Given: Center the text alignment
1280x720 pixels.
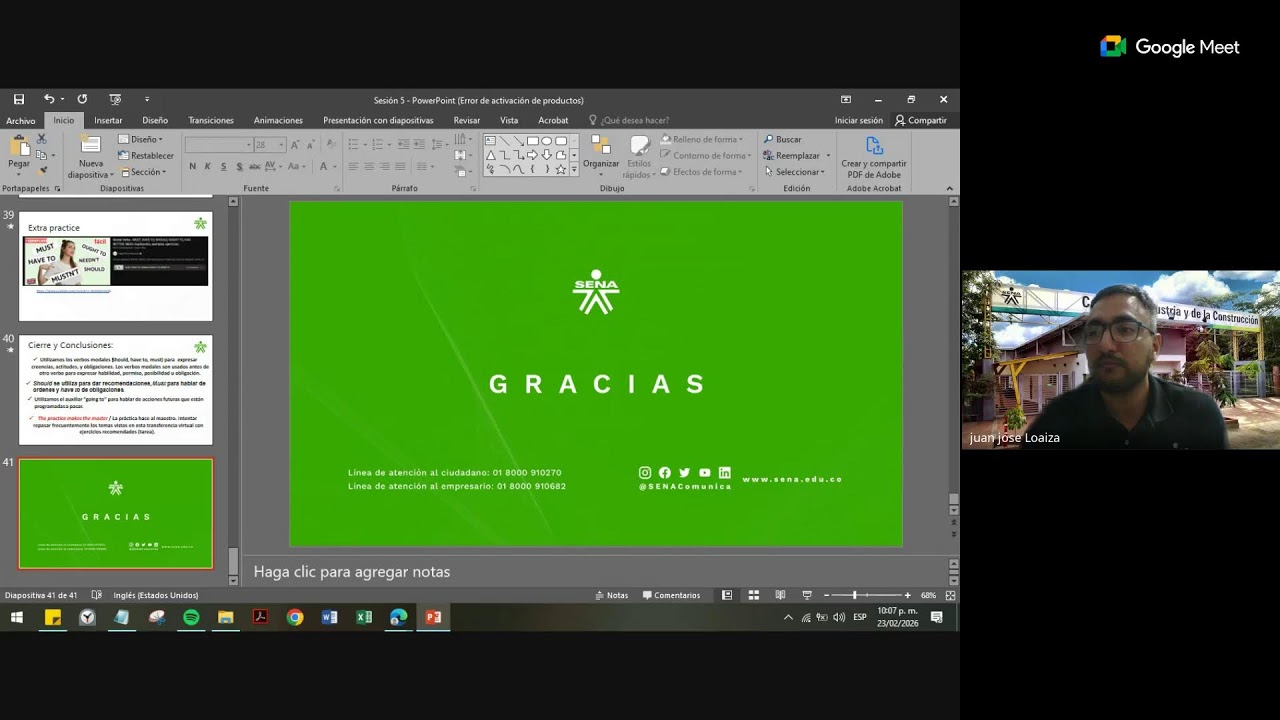Looking at the screenshot, I should [x=368, y=166].
